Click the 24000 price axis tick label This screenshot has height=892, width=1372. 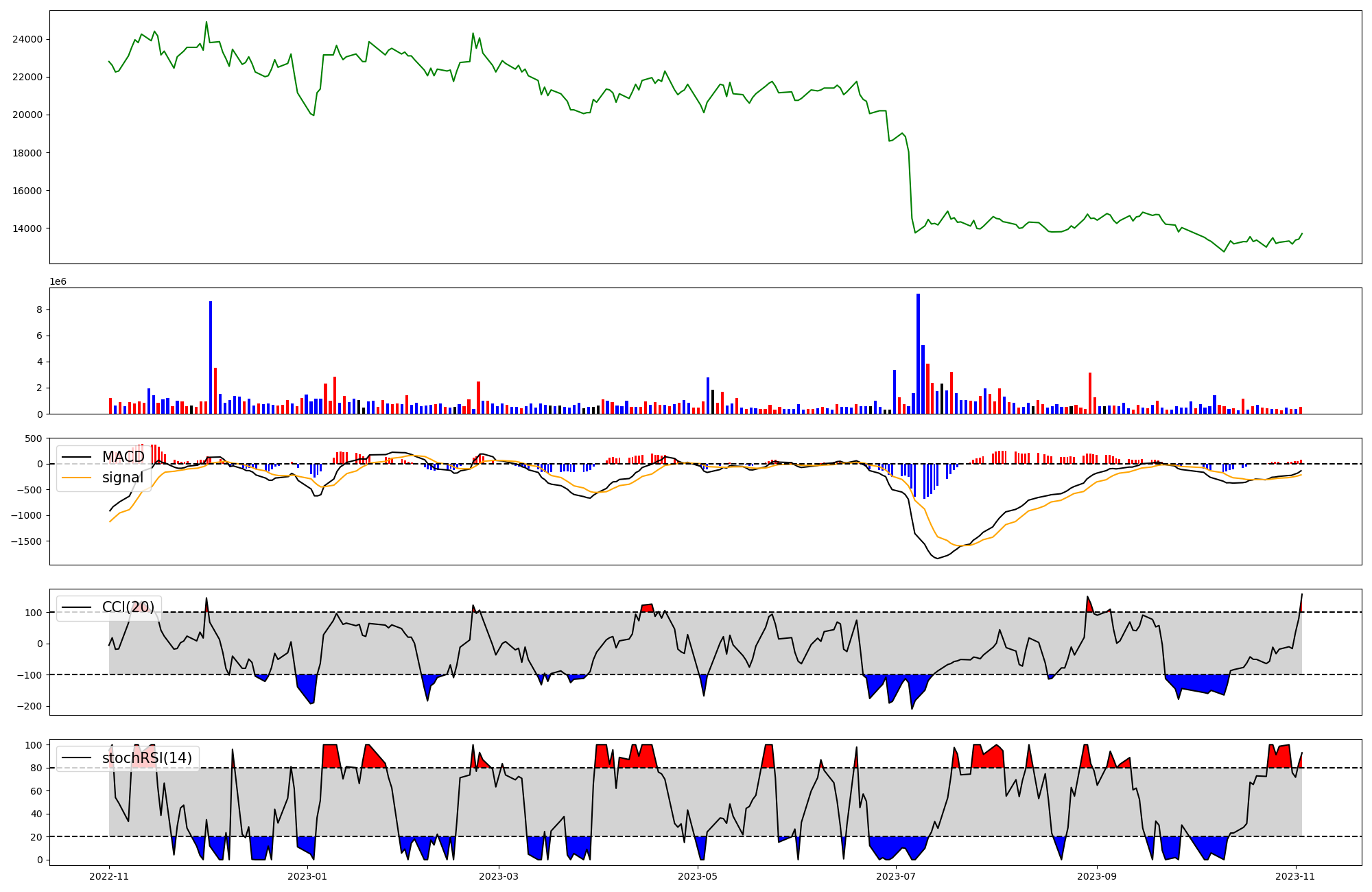tap(27, 40)
